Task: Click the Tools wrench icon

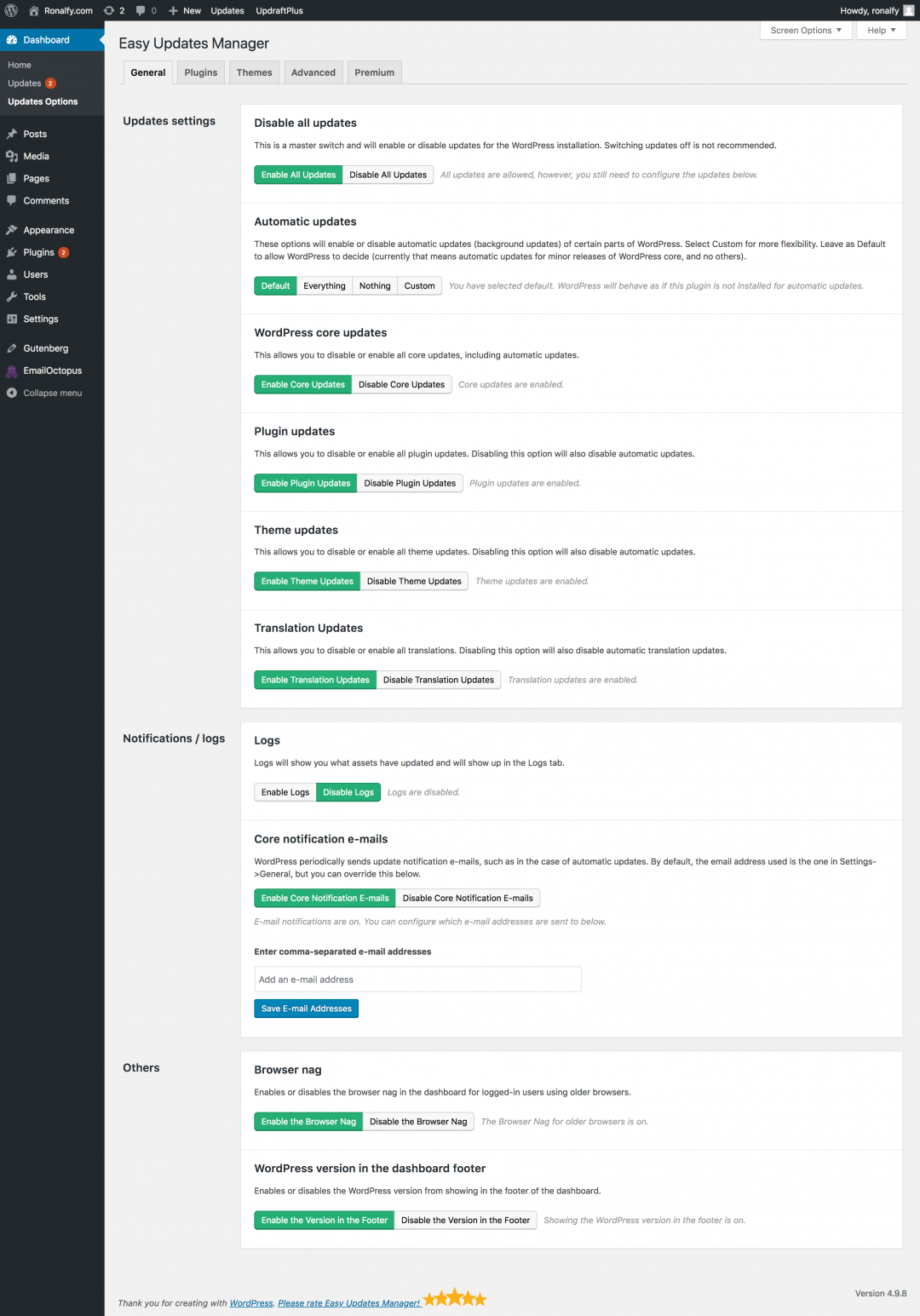Action: (14, 296)
